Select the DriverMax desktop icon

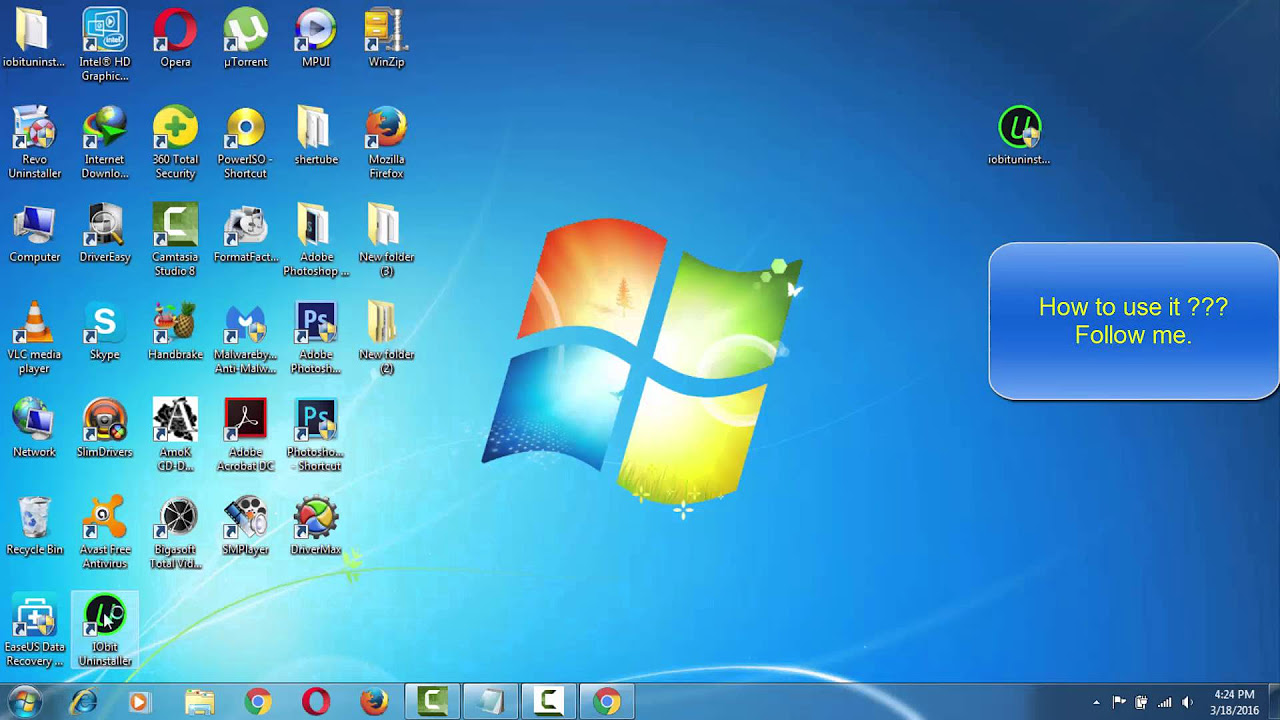pos(316,526)
